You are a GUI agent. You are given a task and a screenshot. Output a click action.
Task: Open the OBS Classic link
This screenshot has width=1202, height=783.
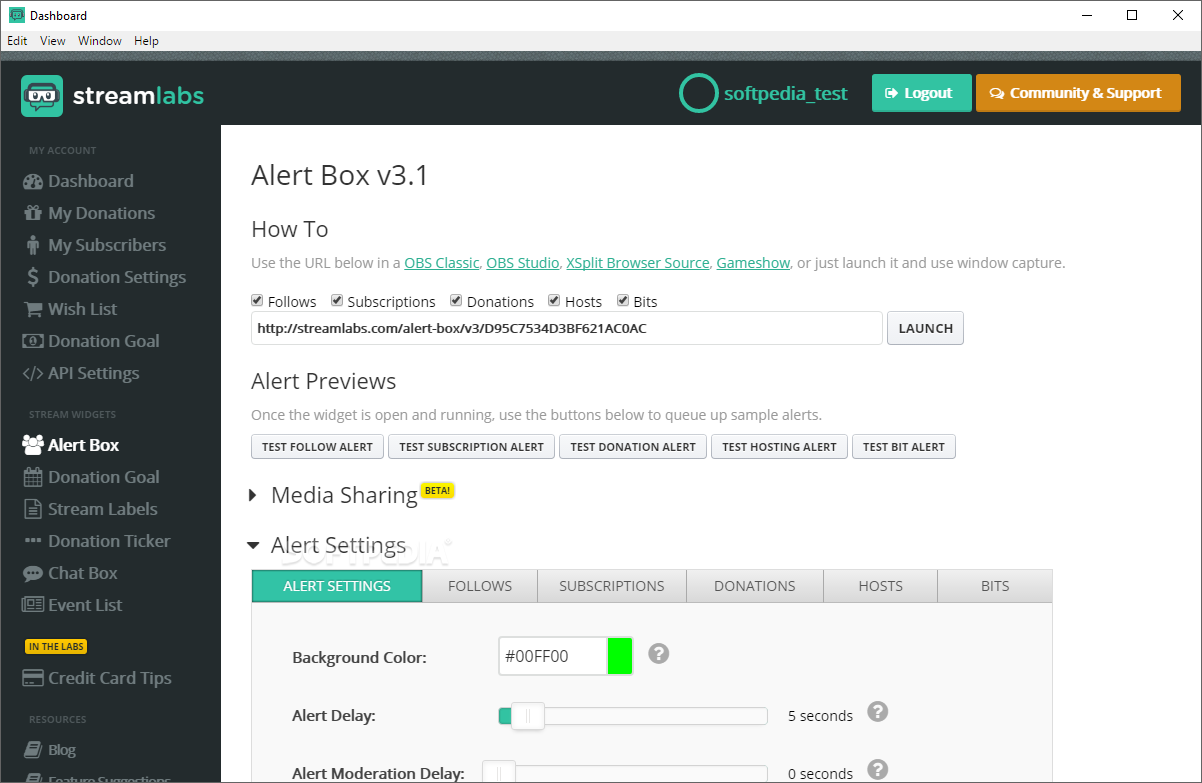[442, 263]
